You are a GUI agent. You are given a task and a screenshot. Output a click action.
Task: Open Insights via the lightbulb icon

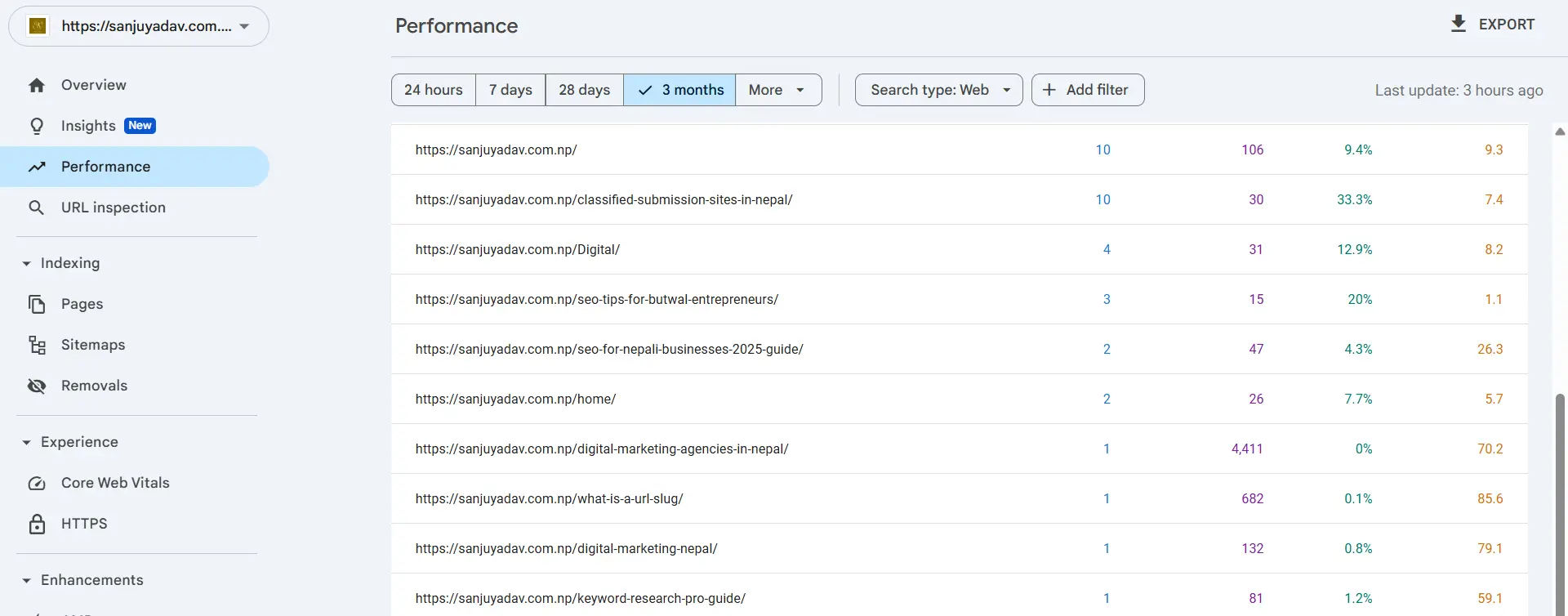tap(37, 126)
